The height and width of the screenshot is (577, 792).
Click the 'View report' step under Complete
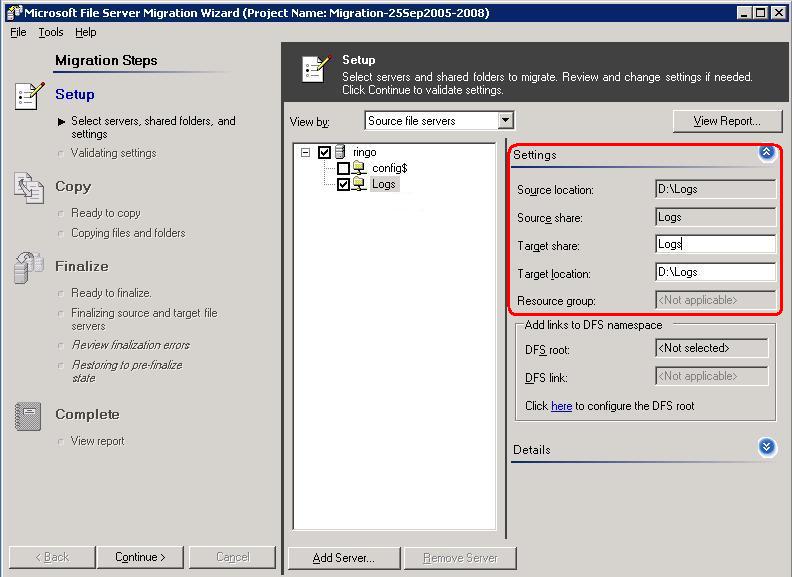[x=97, y=441]
